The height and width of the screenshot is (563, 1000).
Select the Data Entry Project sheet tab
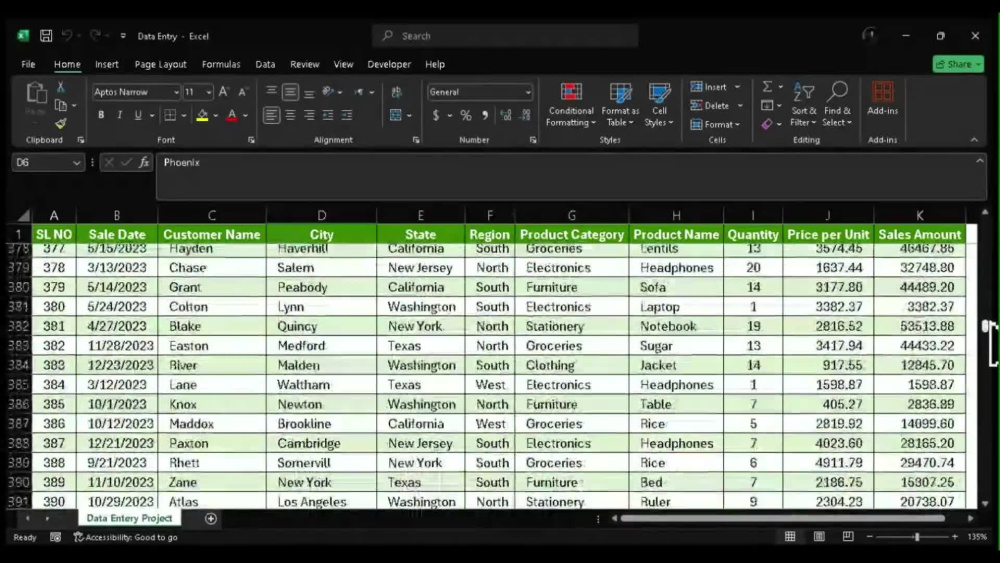click(x=129, y=518)
